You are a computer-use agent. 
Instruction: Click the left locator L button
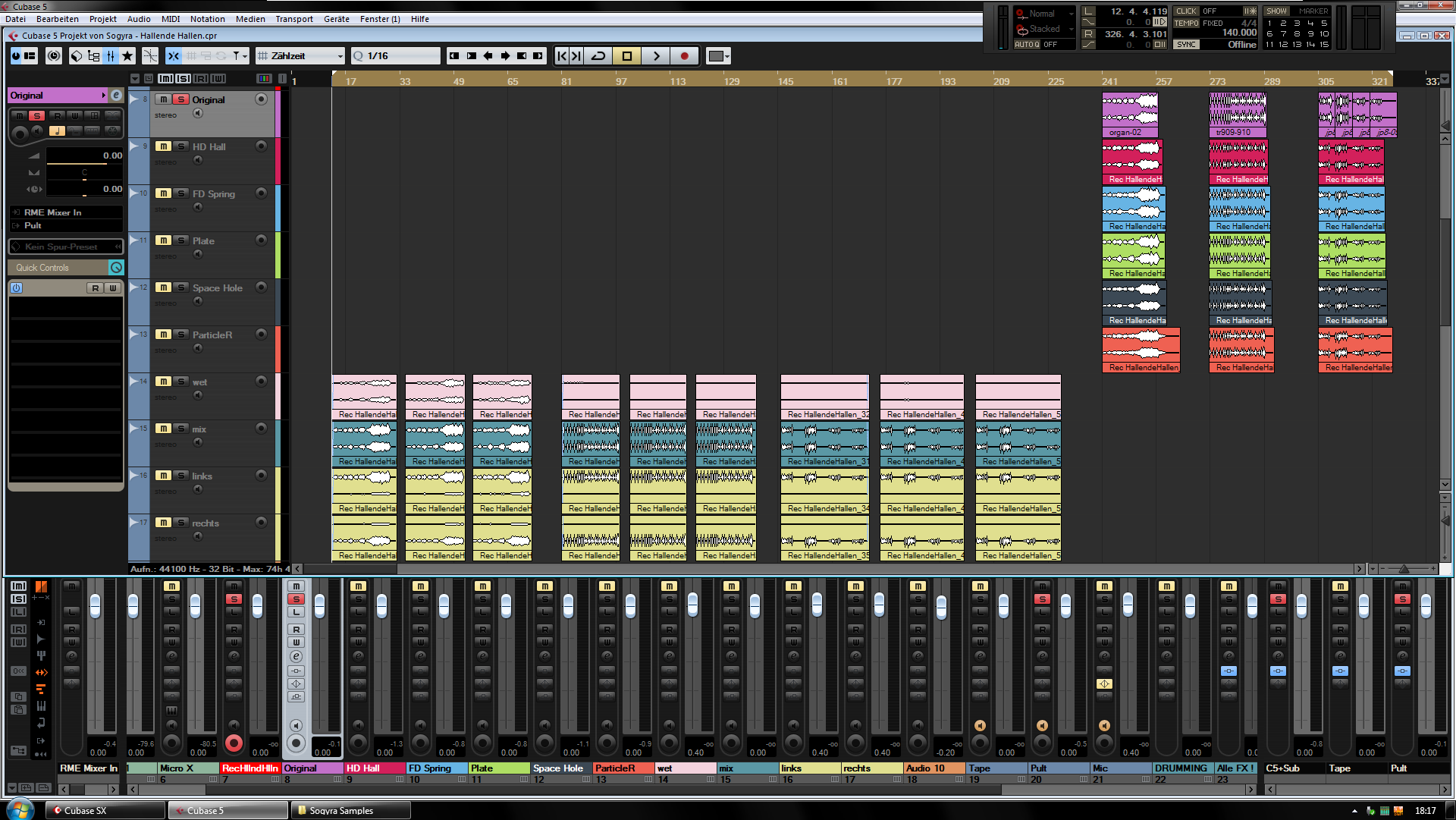coord(1088,11)
